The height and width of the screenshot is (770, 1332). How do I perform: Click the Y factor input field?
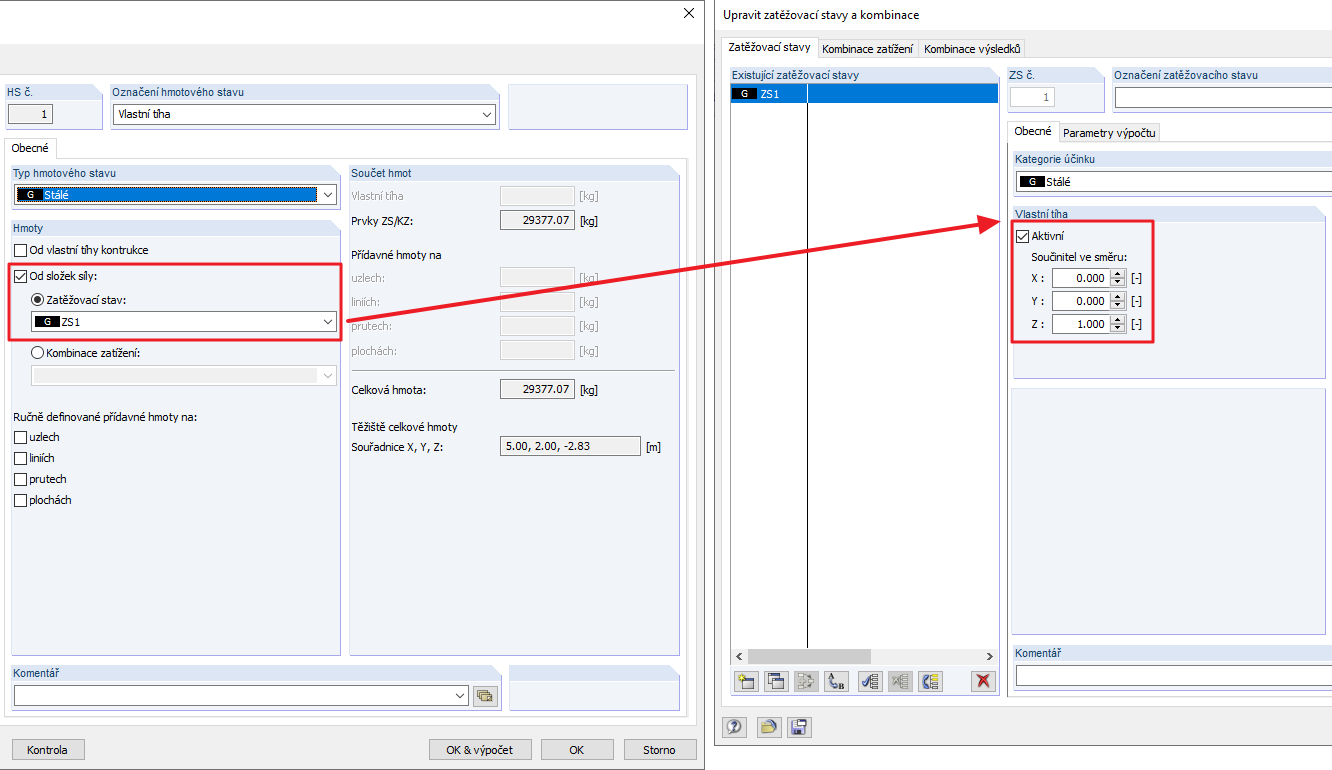point(1081,301)
